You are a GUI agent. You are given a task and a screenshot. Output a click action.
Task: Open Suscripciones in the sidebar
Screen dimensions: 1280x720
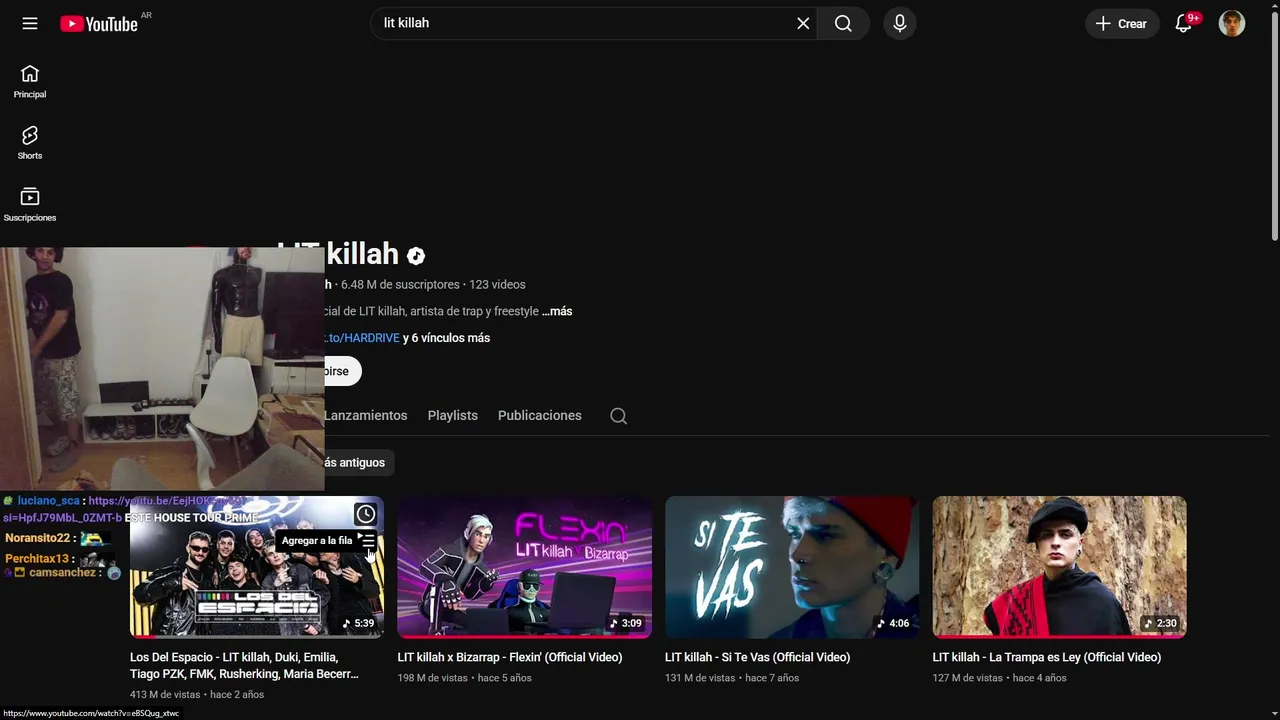pyautogui.click(x=30, y=205)
